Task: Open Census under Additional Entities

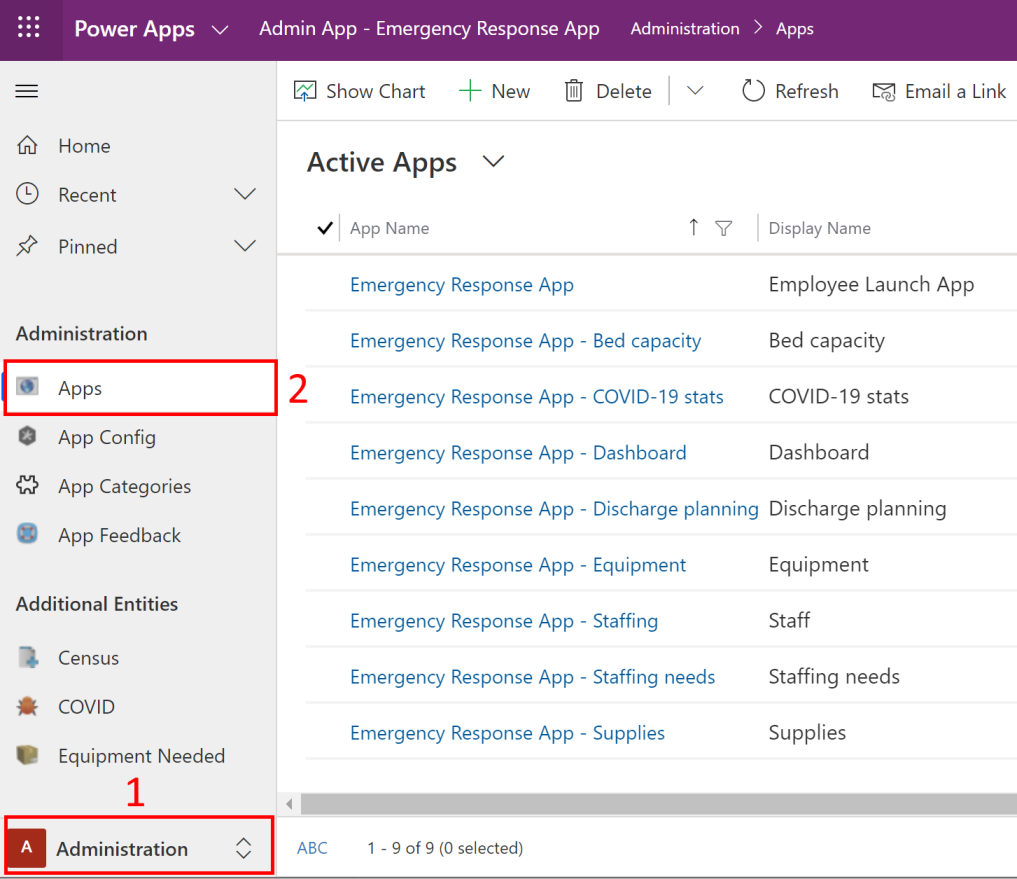Action: click(89, 658)
